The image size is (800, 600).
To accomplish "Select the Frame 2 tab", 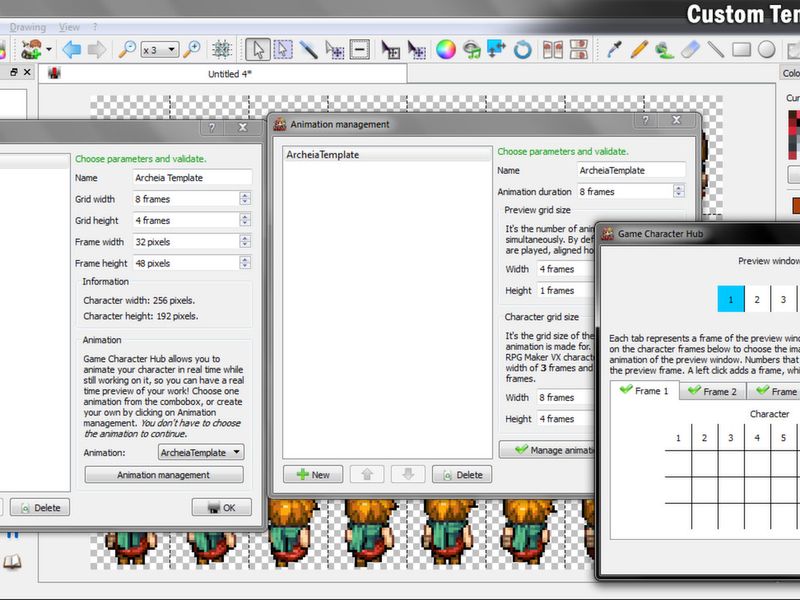I will 713,391.
